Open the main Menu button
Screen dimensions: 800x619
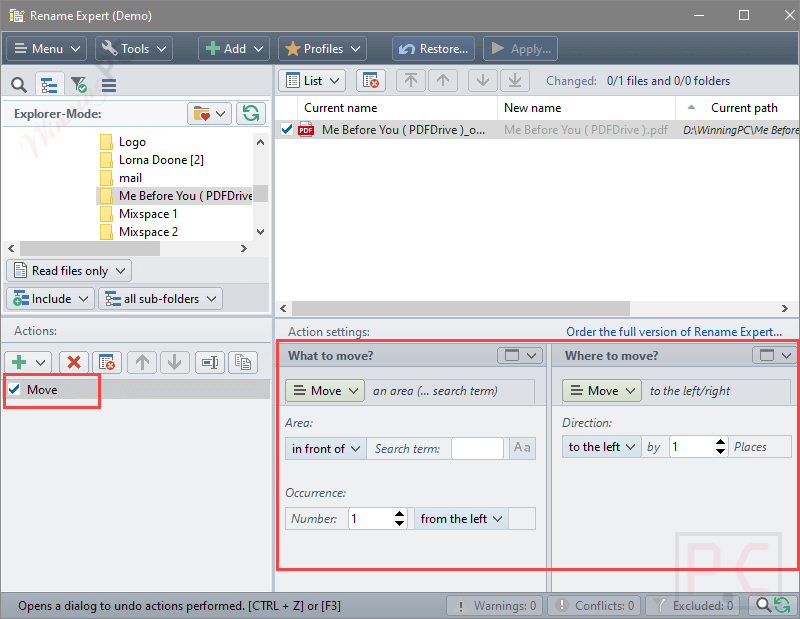coord(46,48)
